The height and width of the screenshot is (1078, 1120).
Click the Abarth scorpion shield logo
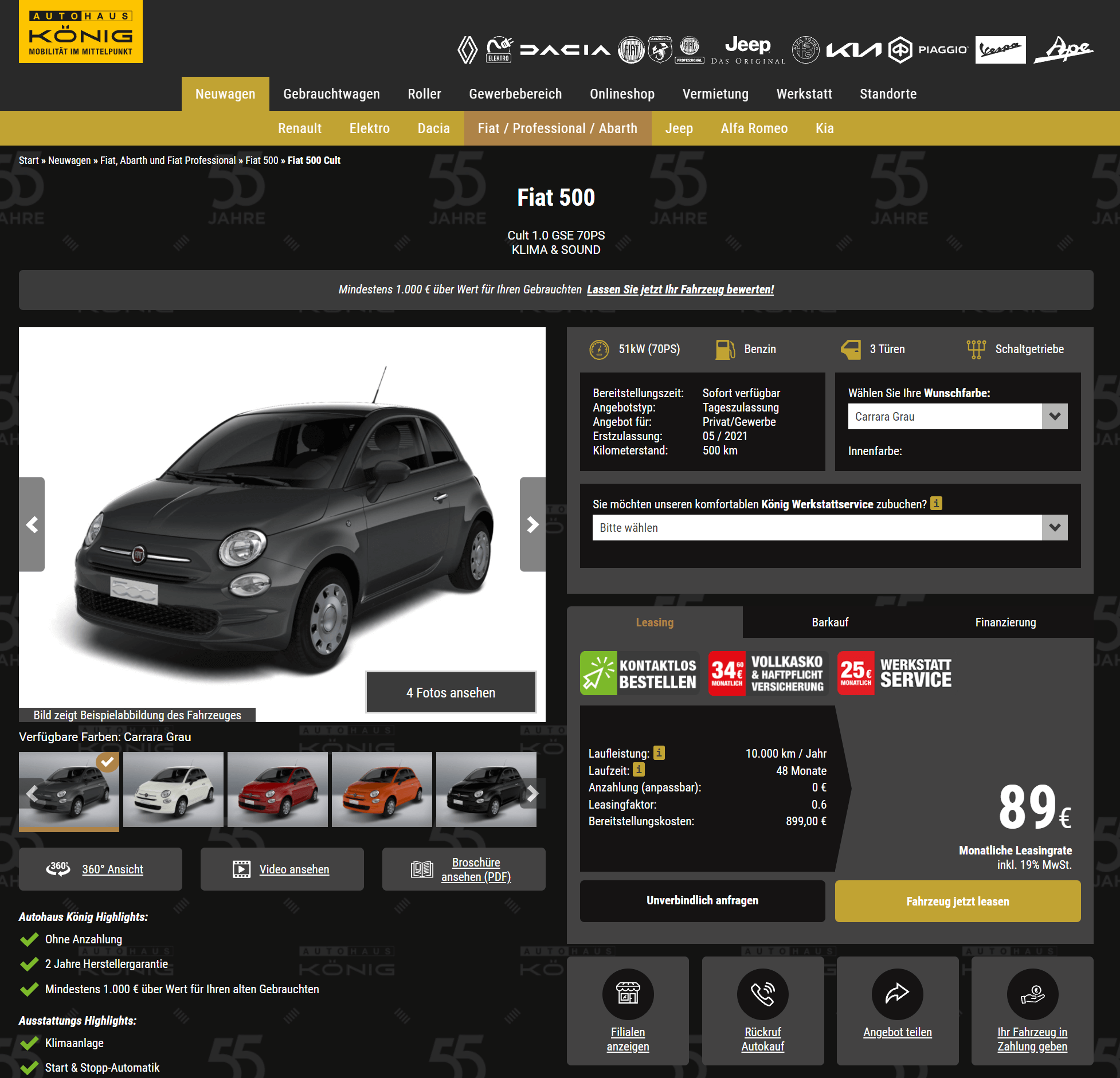click(660, 50)
